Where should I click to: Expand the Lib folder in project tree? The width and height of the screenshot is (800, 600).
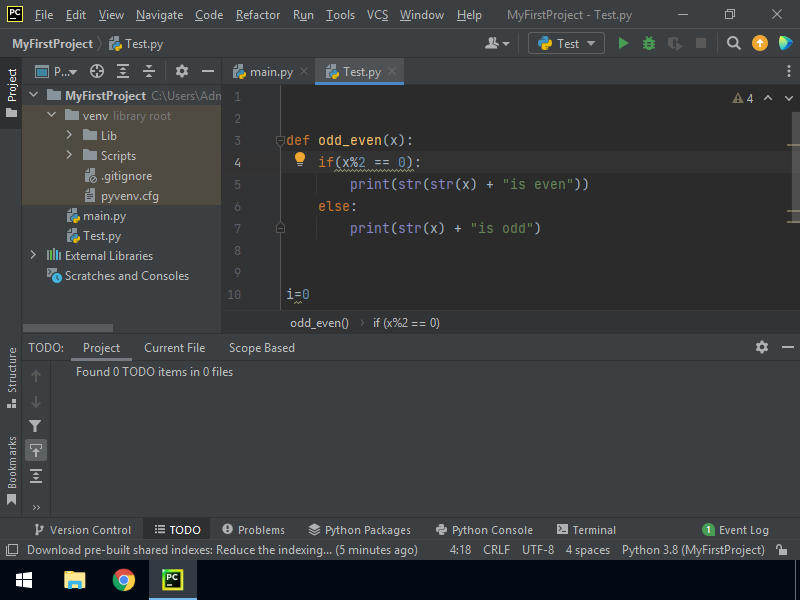click(70, 136)
